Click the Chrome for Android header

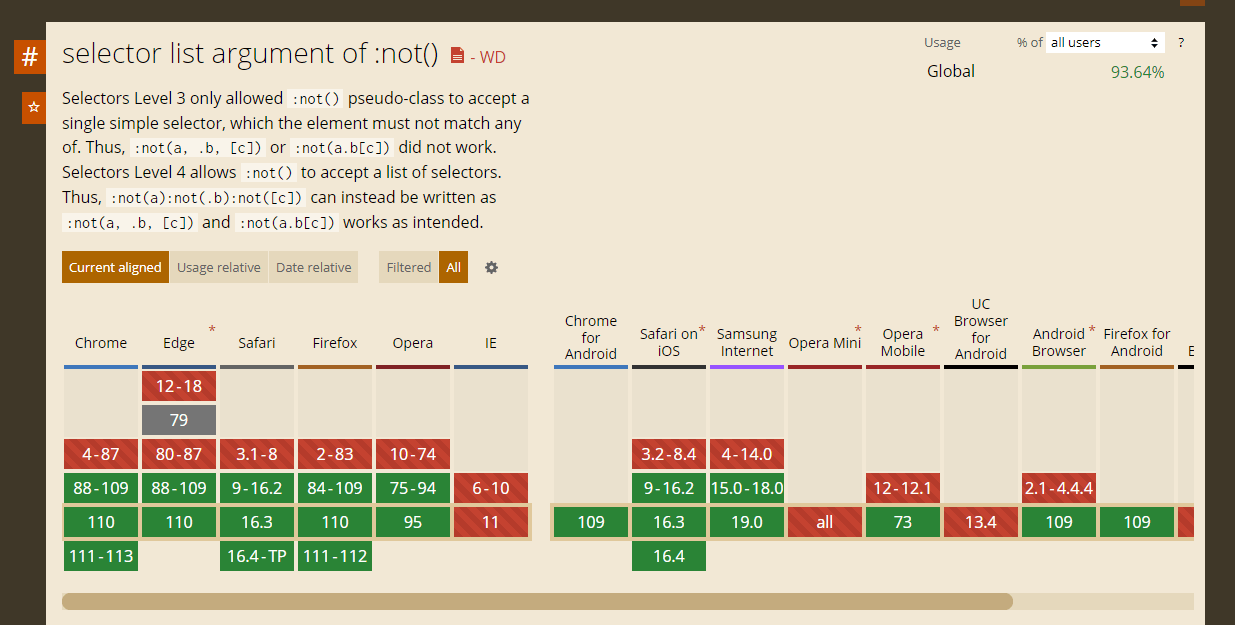click(x=591, y=337)
